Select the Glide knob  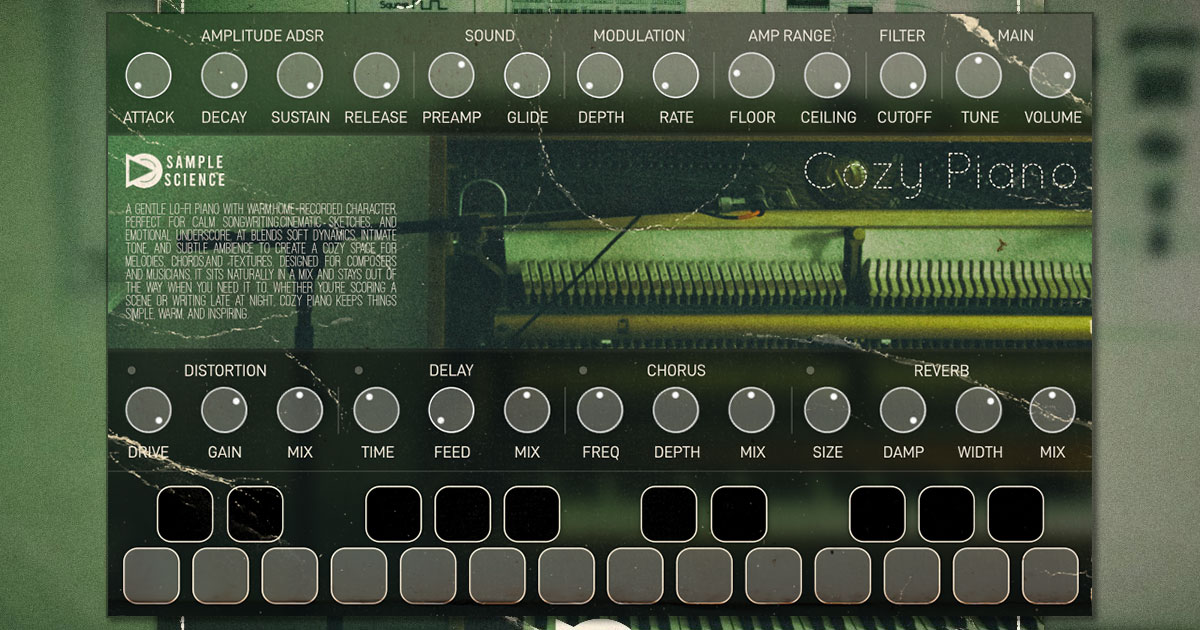[x=527, y=76]
